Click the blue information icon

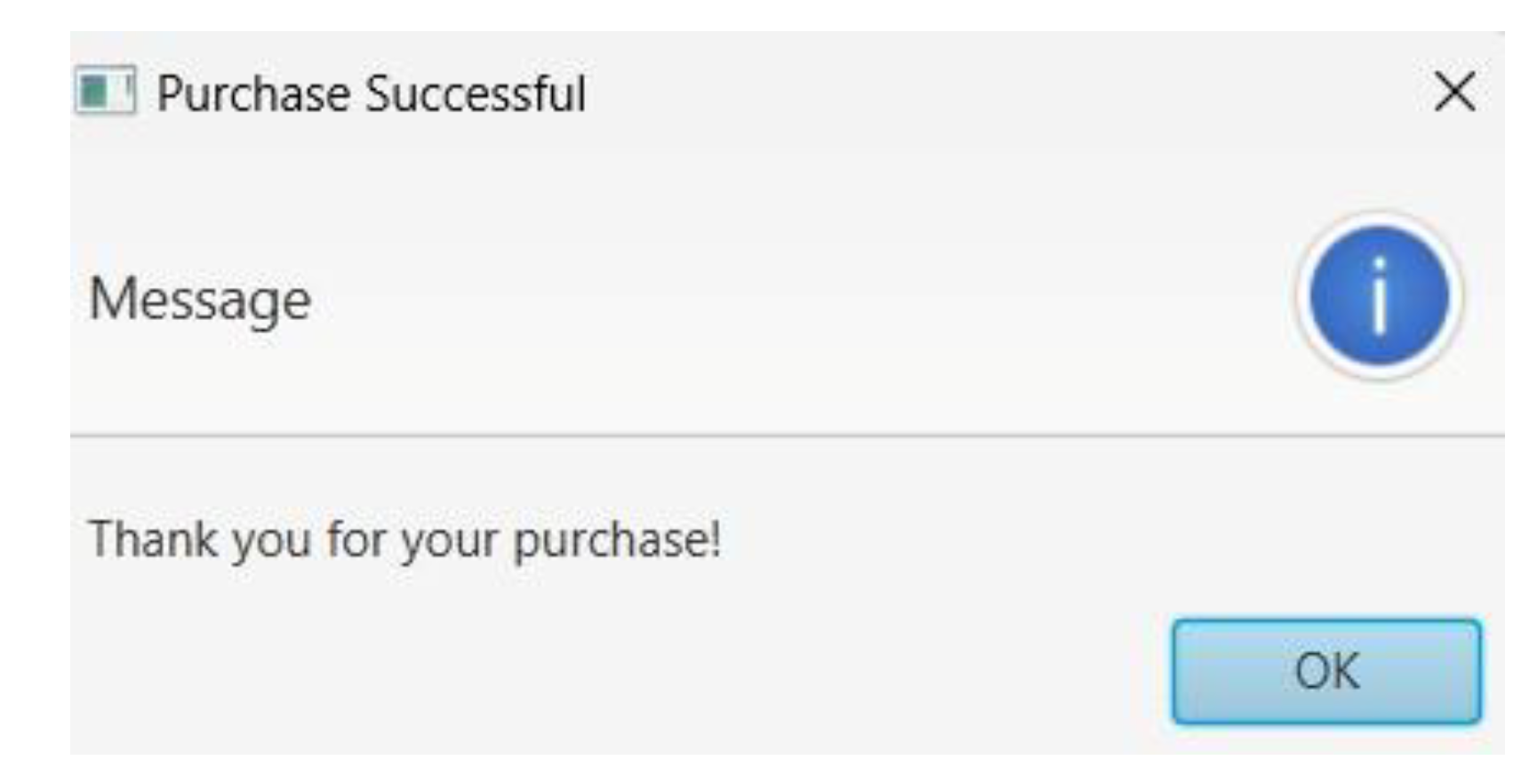point(1379,296)
